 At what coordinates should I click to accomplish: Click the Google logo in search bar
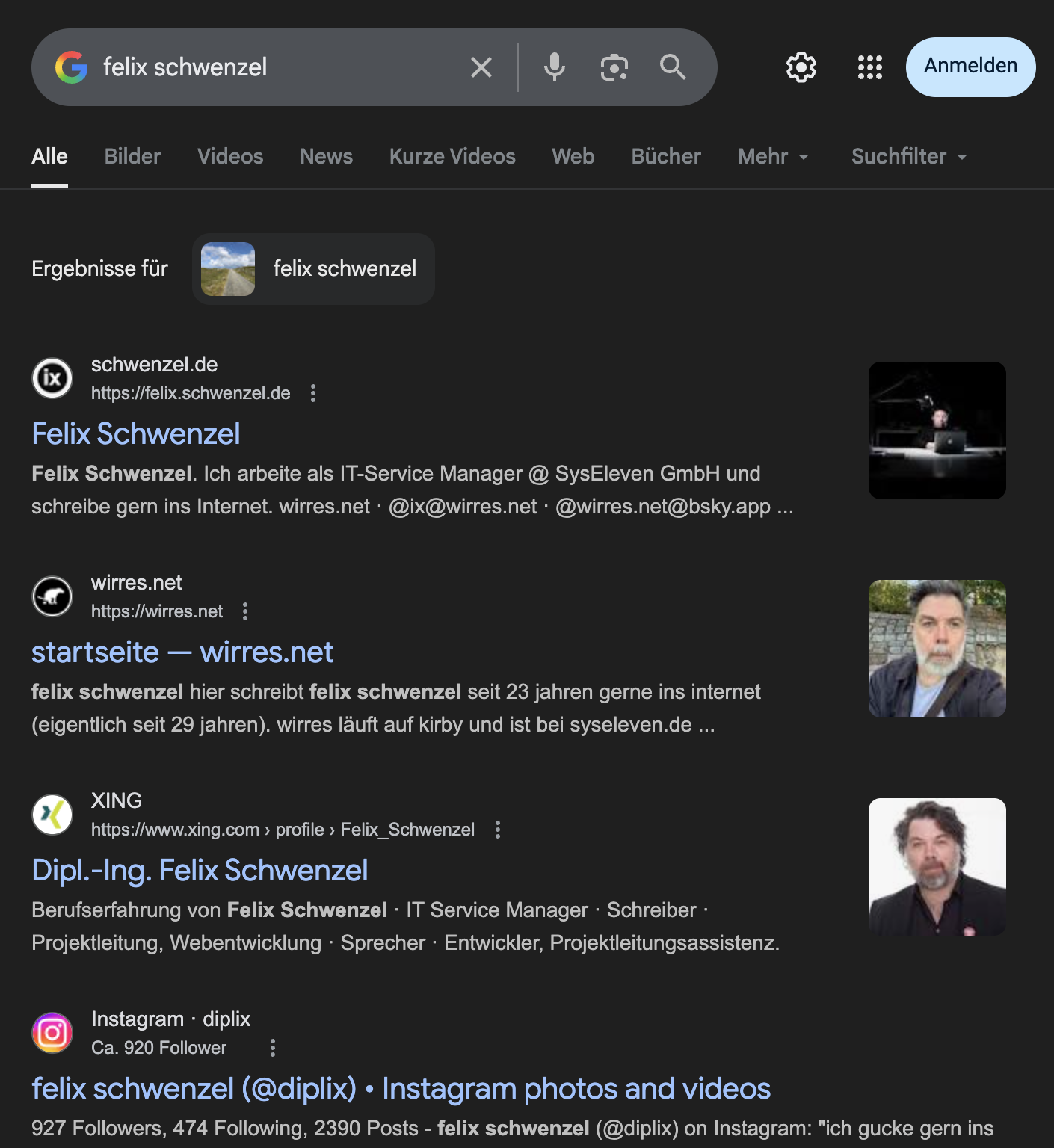(72, 67)
